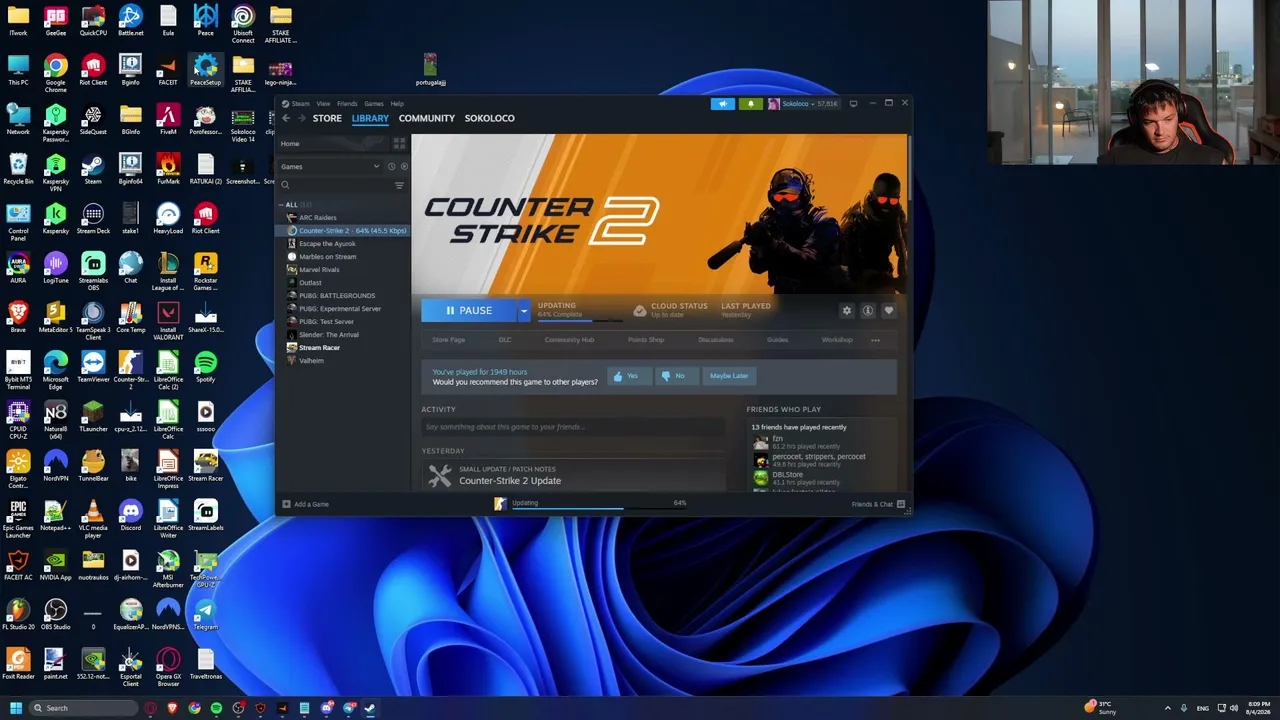
Task: Open the SOKOLOCO profile tab
Action: pos(489,118)
